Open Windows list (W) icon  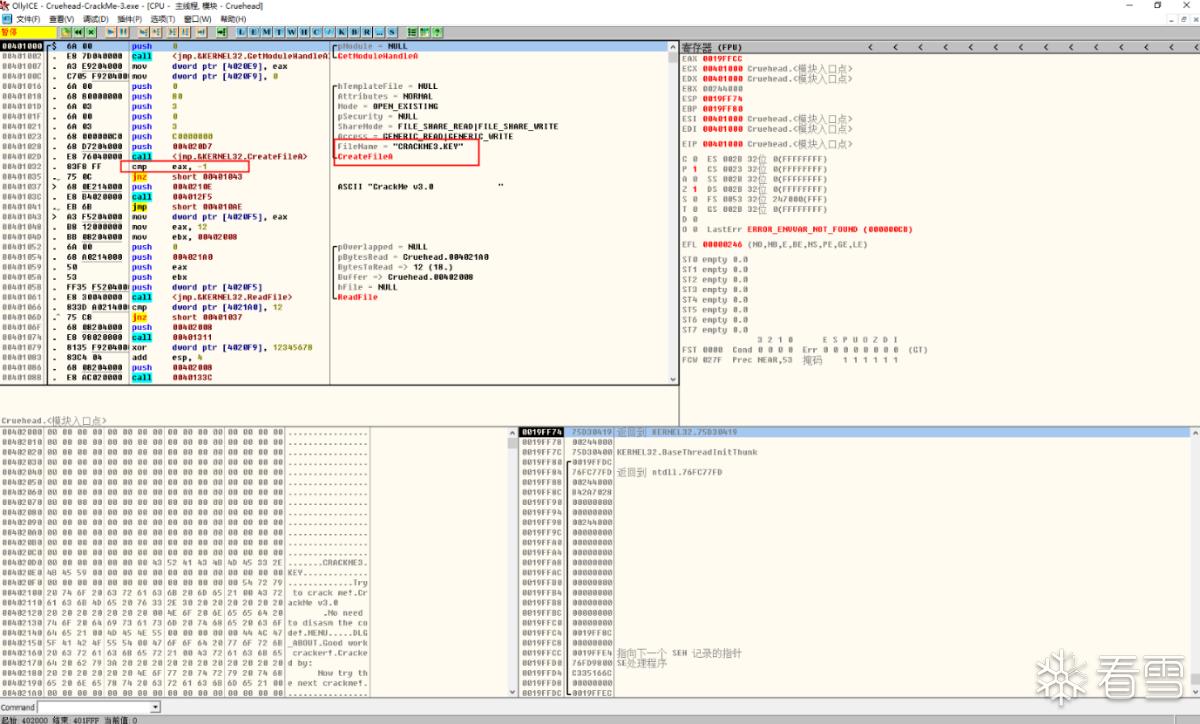point(291,32)
